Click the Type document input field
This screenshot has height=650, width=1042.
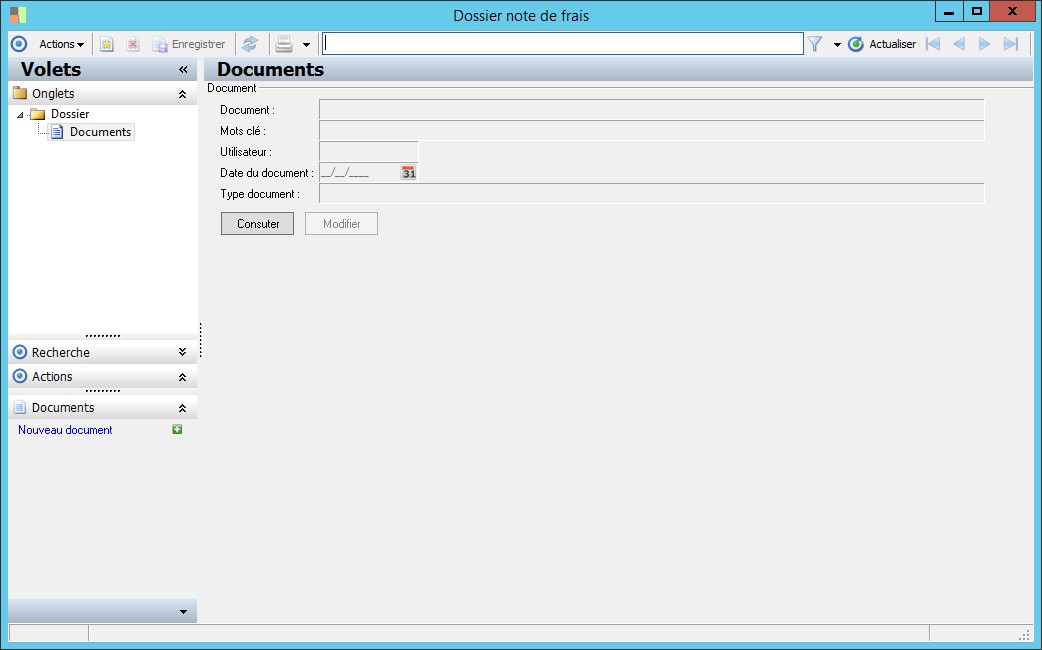[651, 193]
